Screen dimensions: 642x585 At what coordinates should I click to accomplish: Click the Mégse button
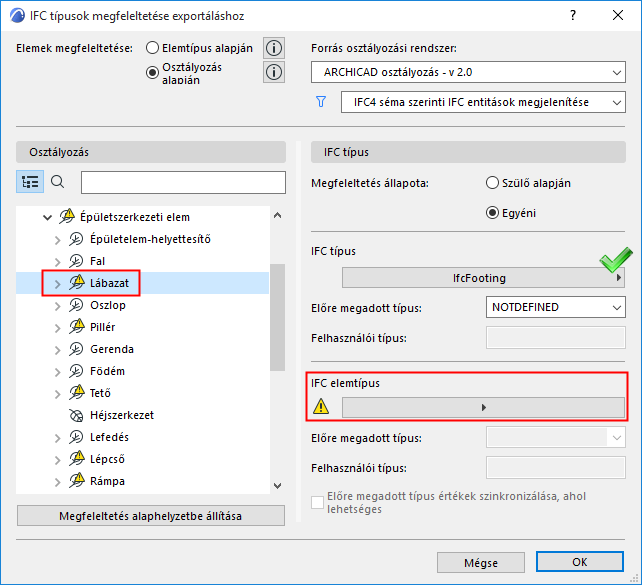[x=482, y=562]
